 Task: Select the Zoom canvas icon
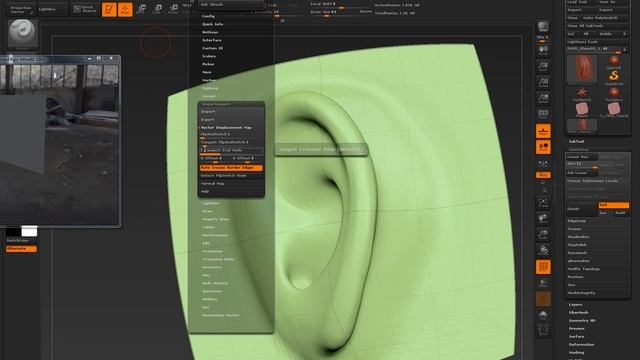(543, 67)
